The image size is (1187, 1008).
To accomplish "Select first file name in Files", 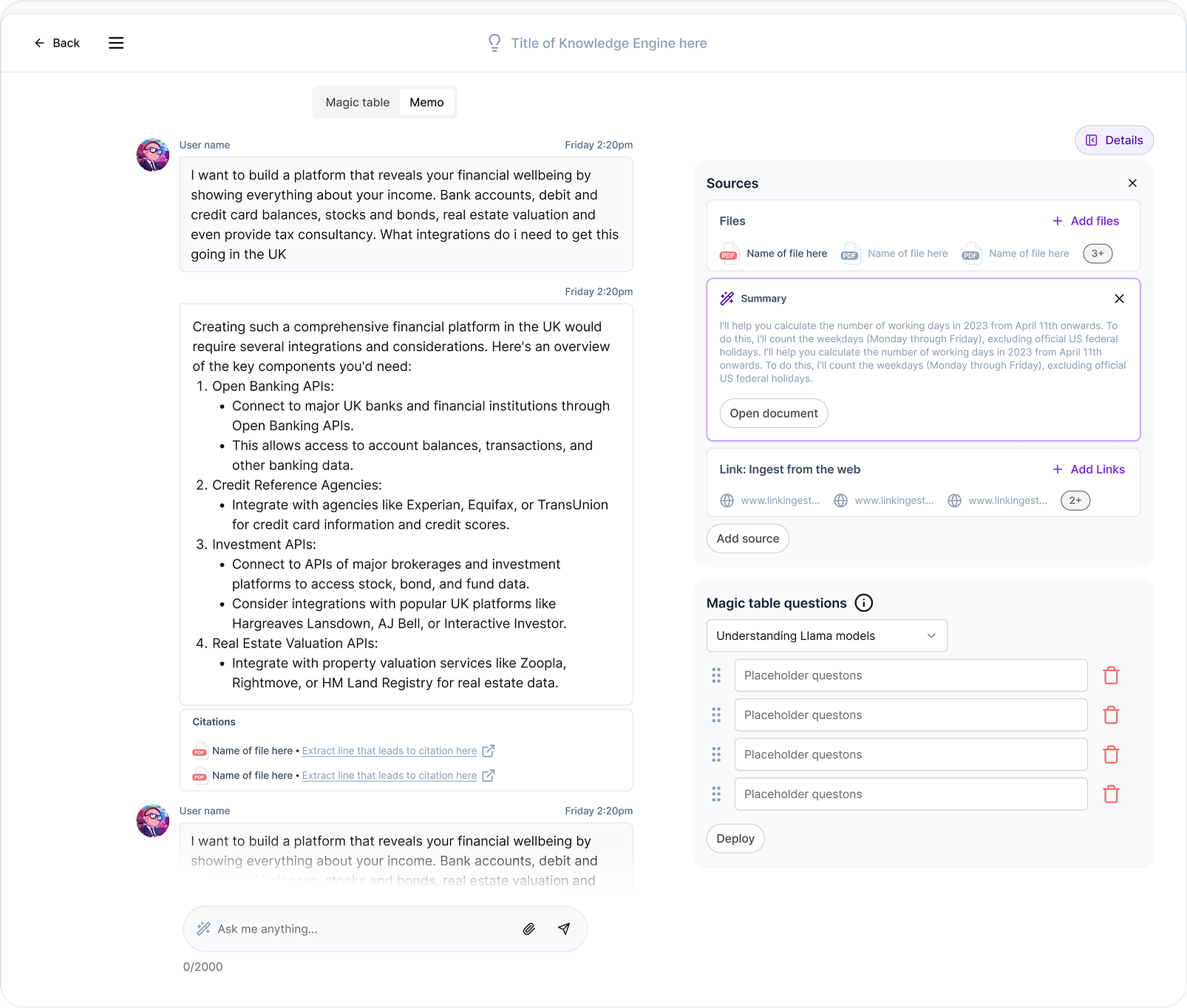I will click(786, 253).
